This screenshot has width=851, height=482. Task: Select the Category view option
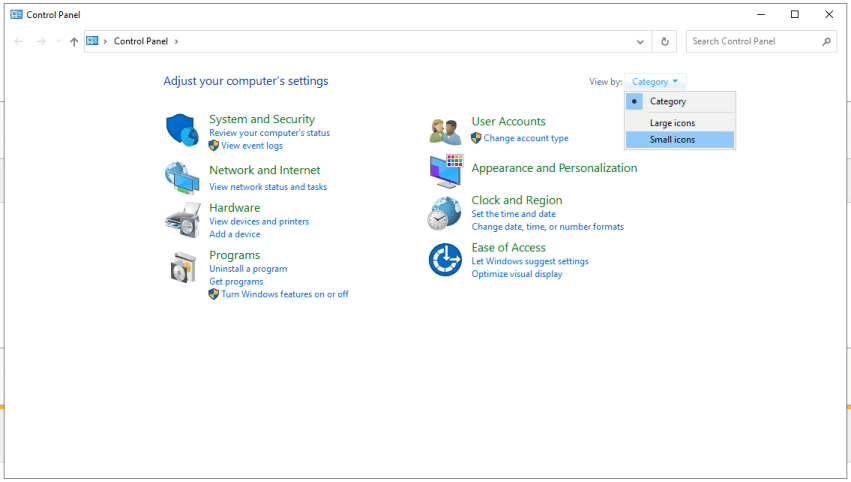[x=667, y=101]
